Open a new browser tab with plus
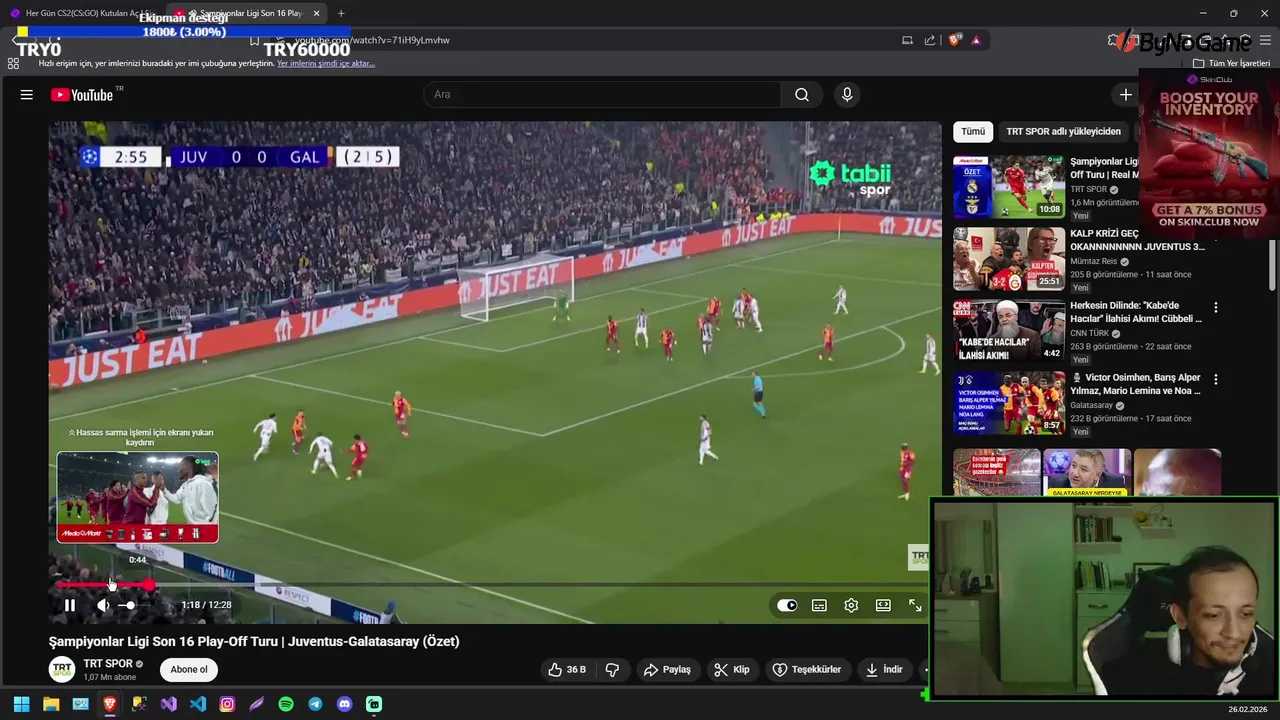The height and width of the screenshot is (720, 1280). click(341, 13)
